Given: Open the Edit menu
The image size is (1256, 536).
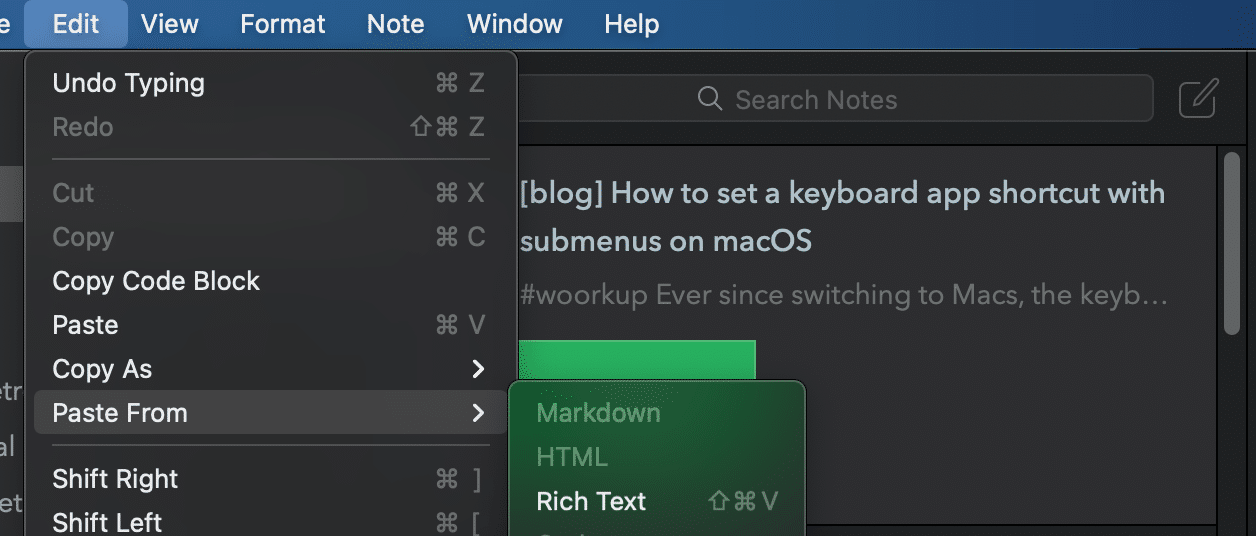Looking at the screenshot, I should [76, 23].
